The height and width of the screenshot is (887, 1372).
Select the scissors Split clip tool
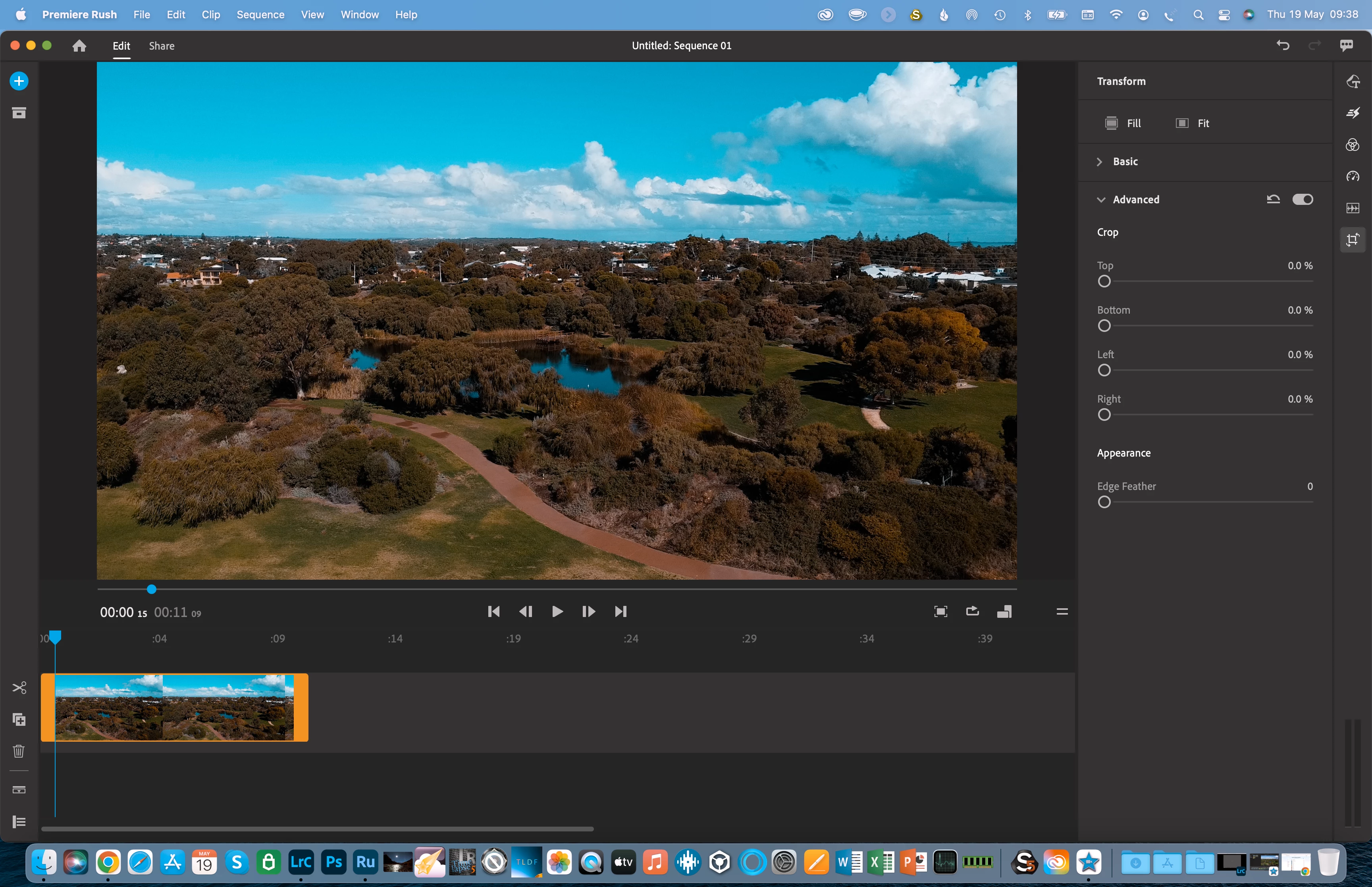point(19,688)
